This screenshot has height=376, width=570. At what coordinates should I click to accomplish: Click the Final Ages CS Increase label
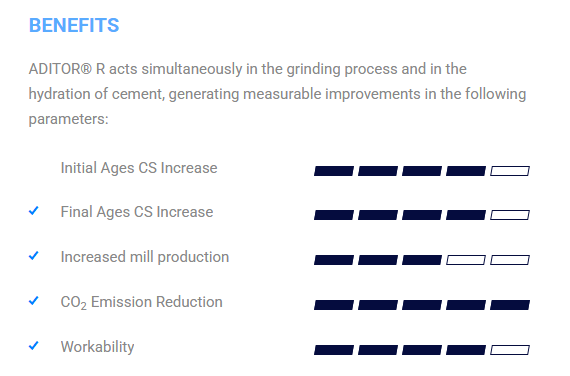[x=137, y=212]
